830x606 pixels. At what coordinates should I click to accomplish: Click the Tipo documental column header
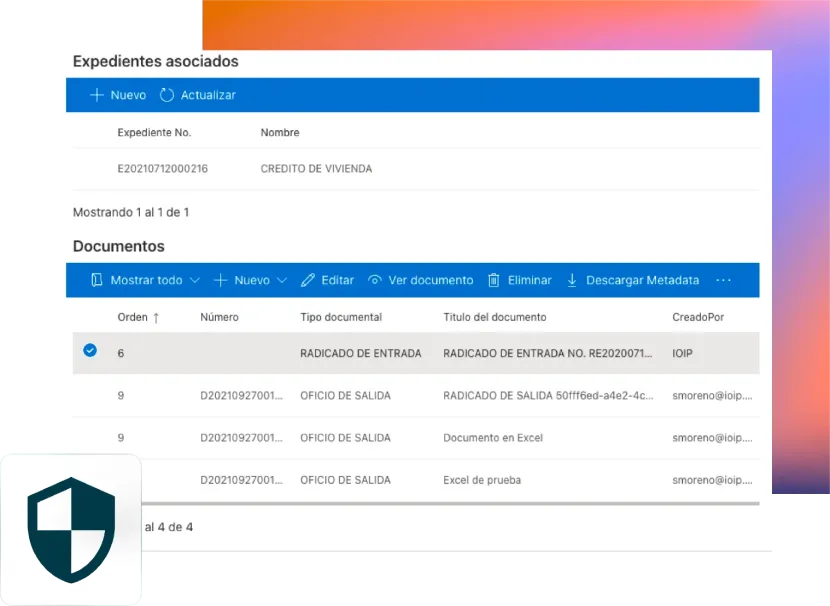click(341, 317)
